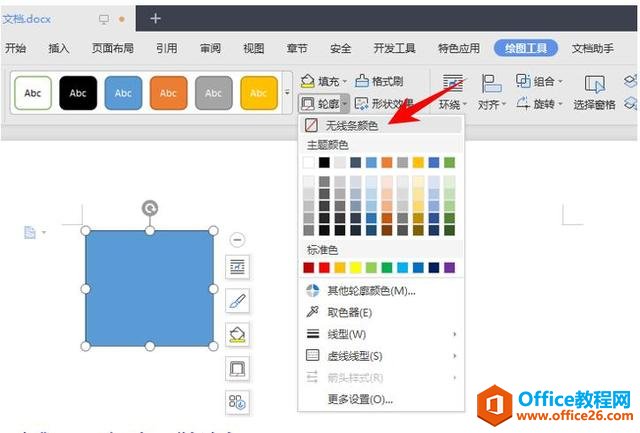Apply the gray Abc shape style
Viewport: 640px width, 433px height.
213,93
